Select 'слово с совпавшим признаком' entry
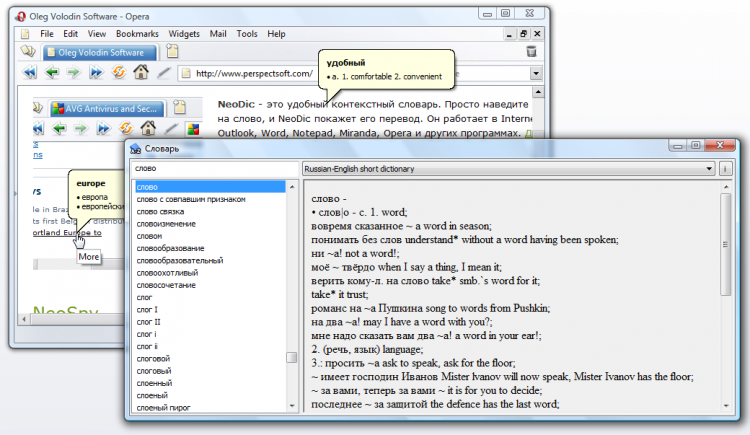 pos(191,199)
